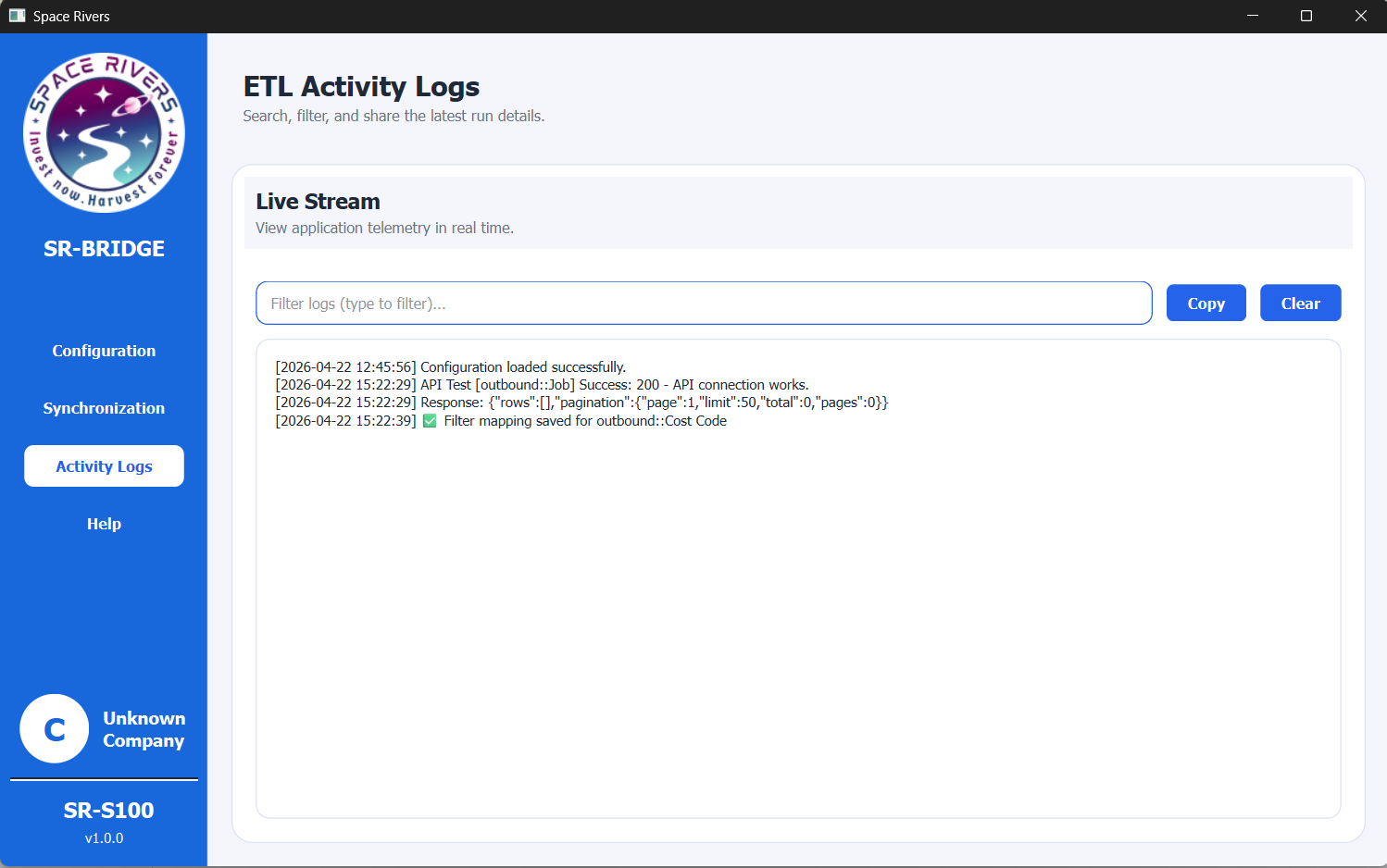The height and width of the screenshot is (868, 1387).
Task: Go to the Synchronization section
Action: [104, 408]
